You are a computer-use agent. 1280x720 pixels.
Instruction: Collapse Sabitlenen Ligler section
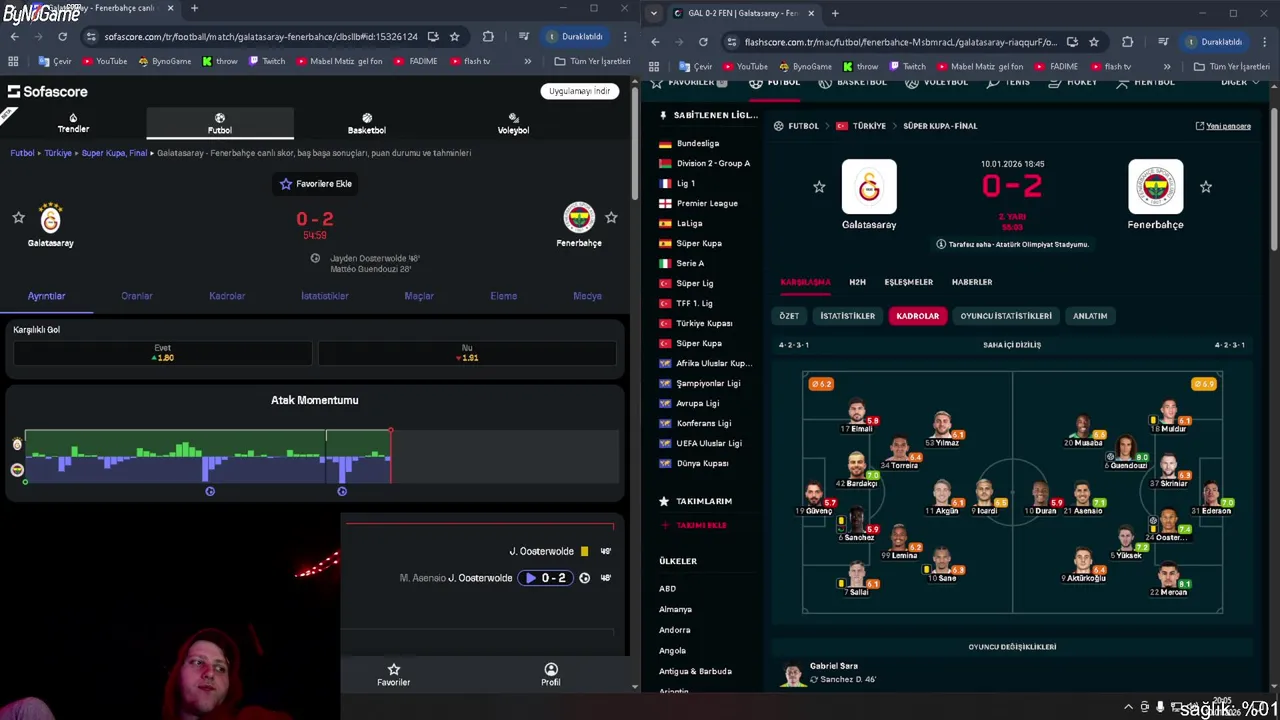pos(709,115)
